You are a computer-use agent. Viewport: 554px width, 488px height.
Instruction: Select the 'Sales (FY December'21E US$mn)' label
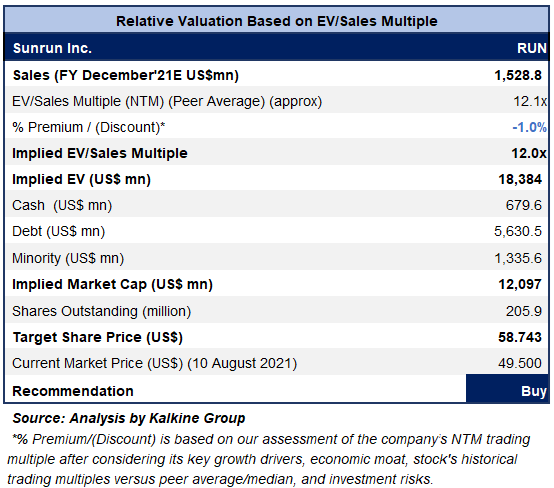pyautogui.click(x=126, y=75)
